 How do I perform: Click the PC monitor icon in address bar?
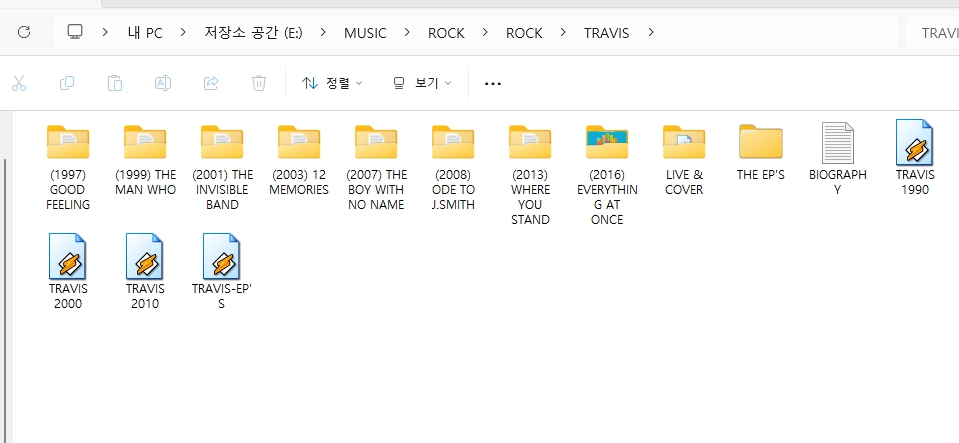tap(75, 32)
